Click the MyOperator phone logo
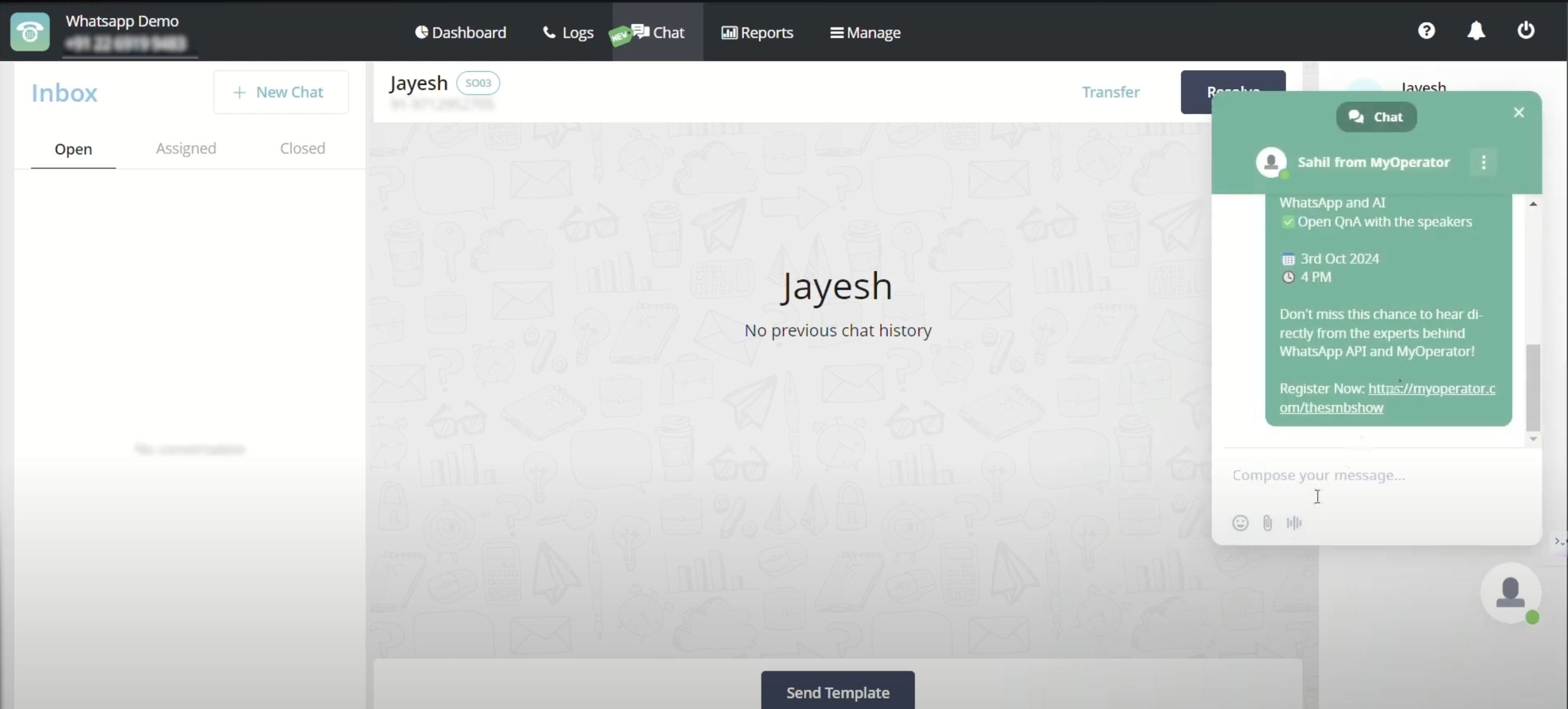The width and height of the screenshot is (1568, 709). (x=30, y=32)
